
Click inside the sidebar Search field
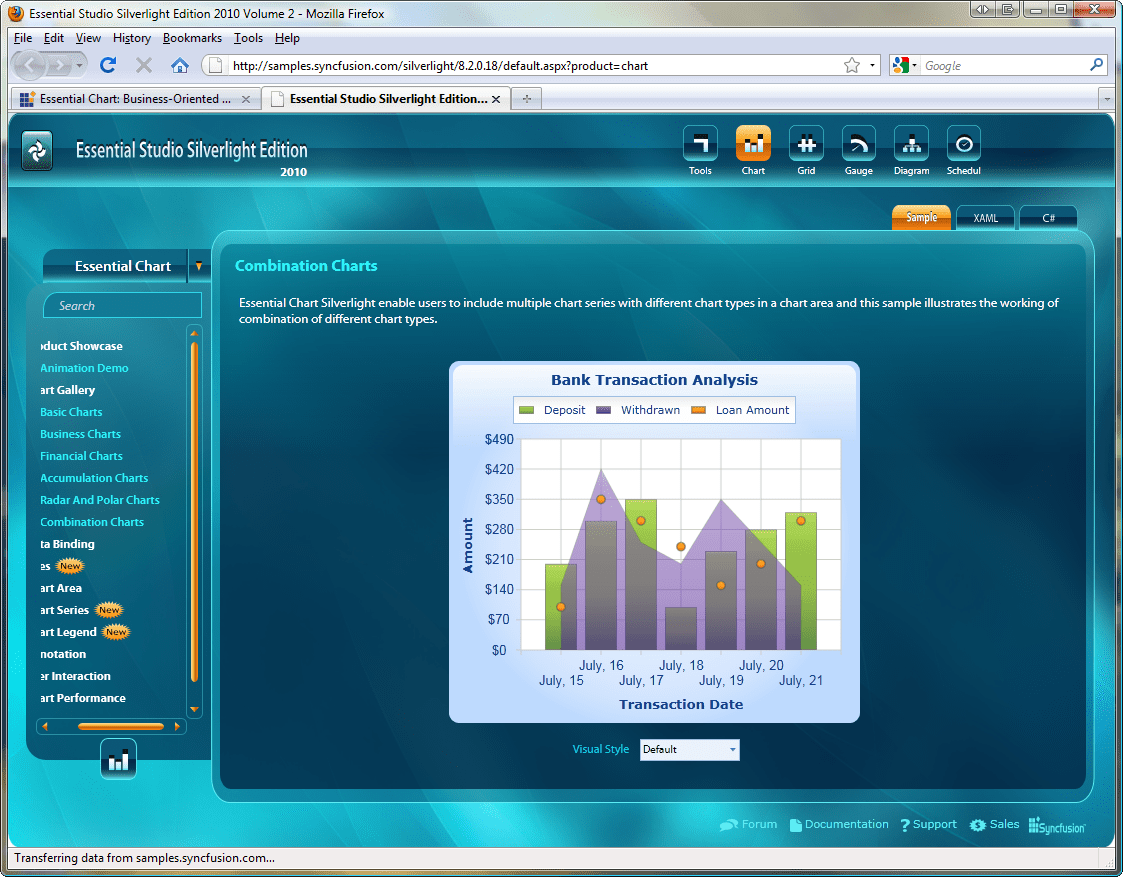122,305
